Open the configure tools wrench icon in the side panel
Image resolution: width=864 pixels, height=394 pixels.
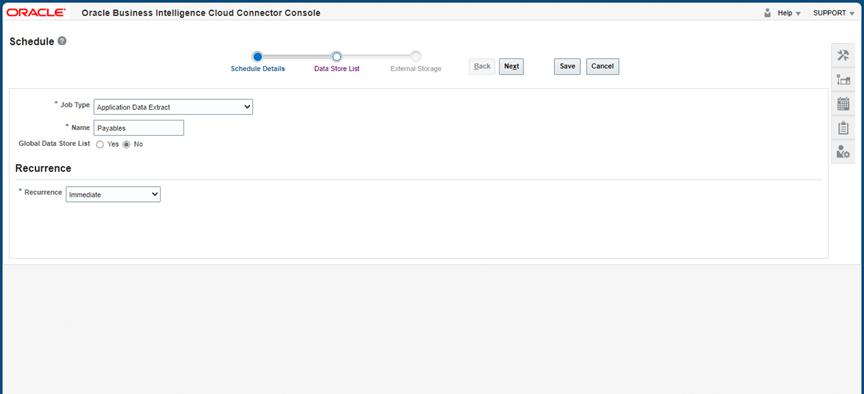pos(843,56)
